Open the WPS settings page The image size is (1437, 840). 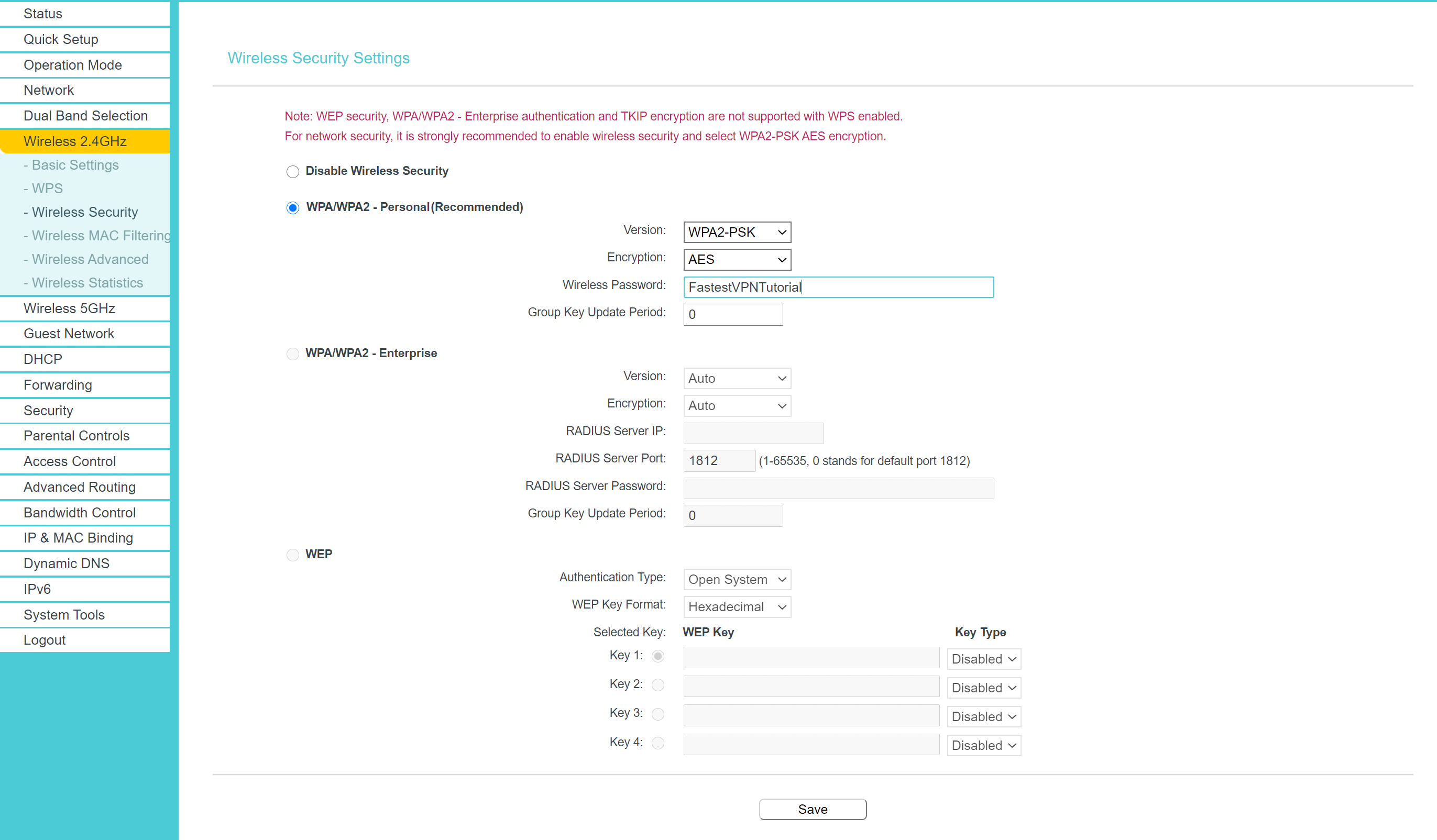47,188
